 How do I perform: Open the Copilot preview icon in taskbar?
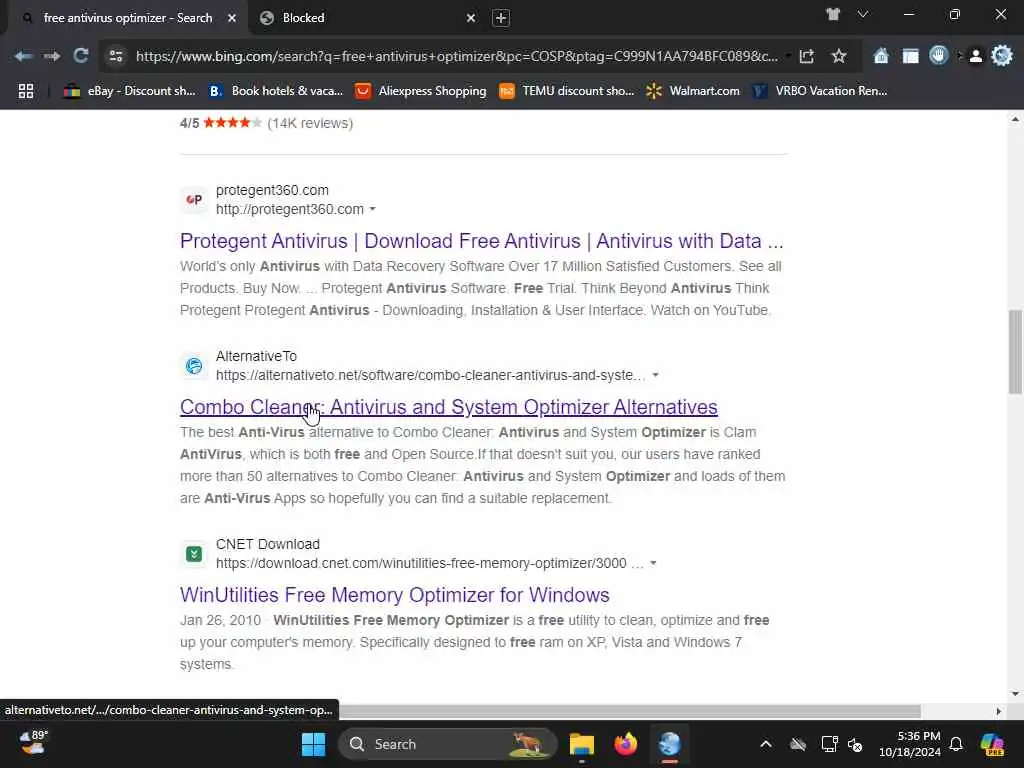click(x=992, y=744)
